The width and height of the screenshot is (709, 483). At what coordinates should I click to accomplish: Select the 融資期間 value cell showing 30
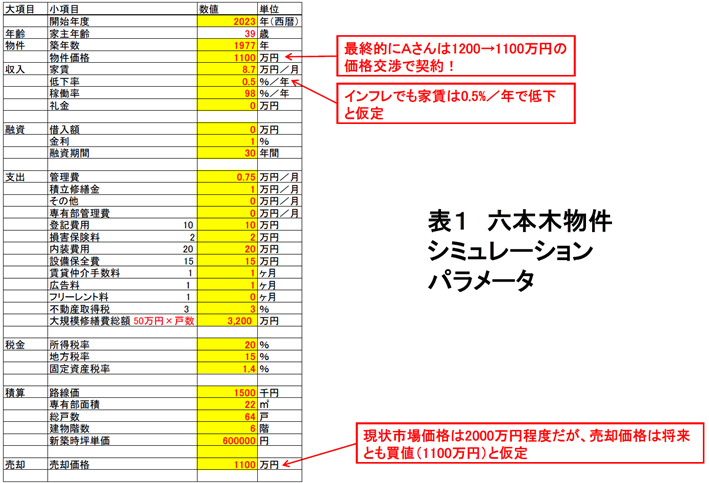coord(228,153)
